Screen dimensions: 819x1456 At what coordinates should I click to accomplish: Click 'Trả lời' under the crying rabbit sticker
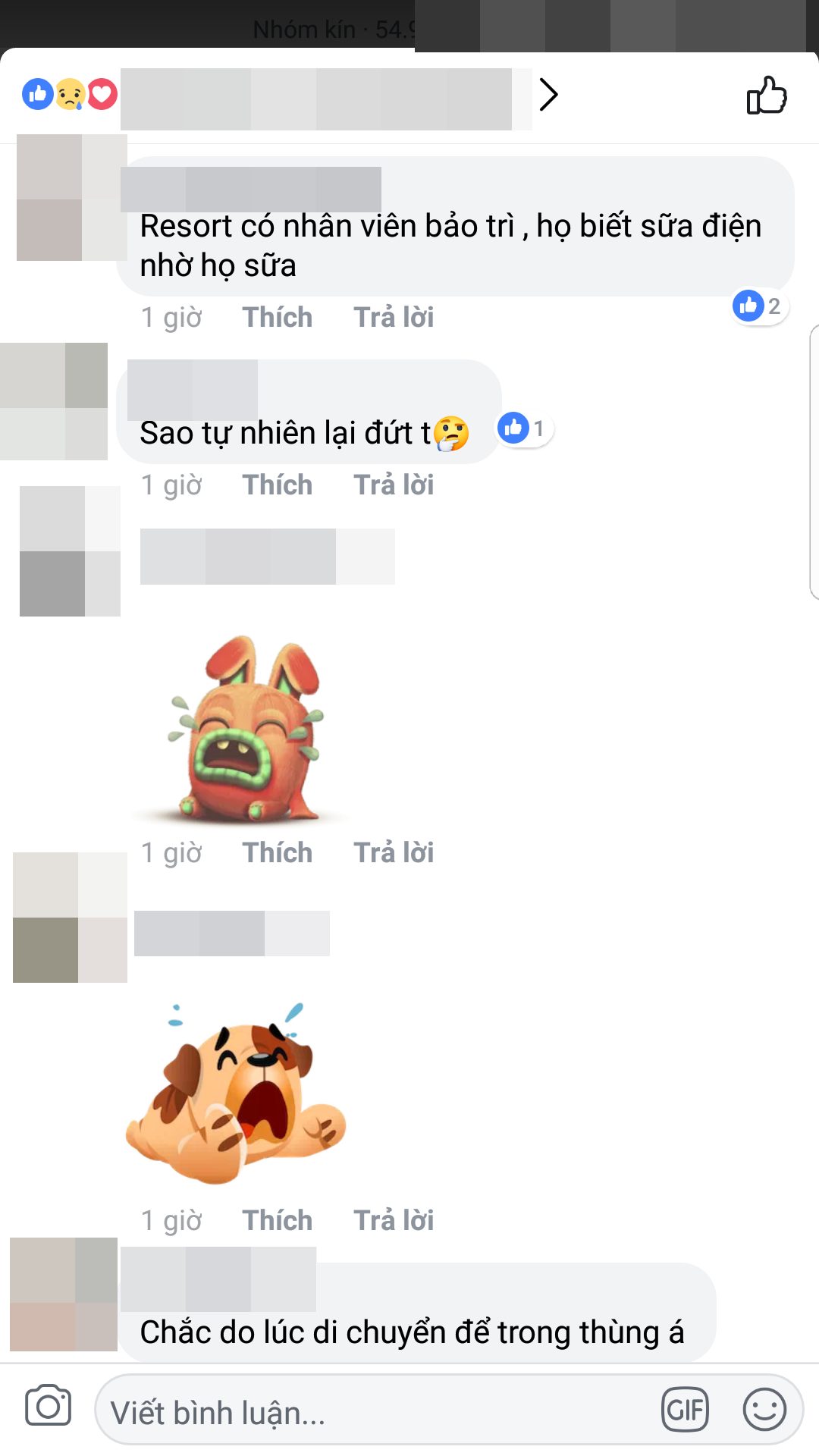click(x=394, y=852)
